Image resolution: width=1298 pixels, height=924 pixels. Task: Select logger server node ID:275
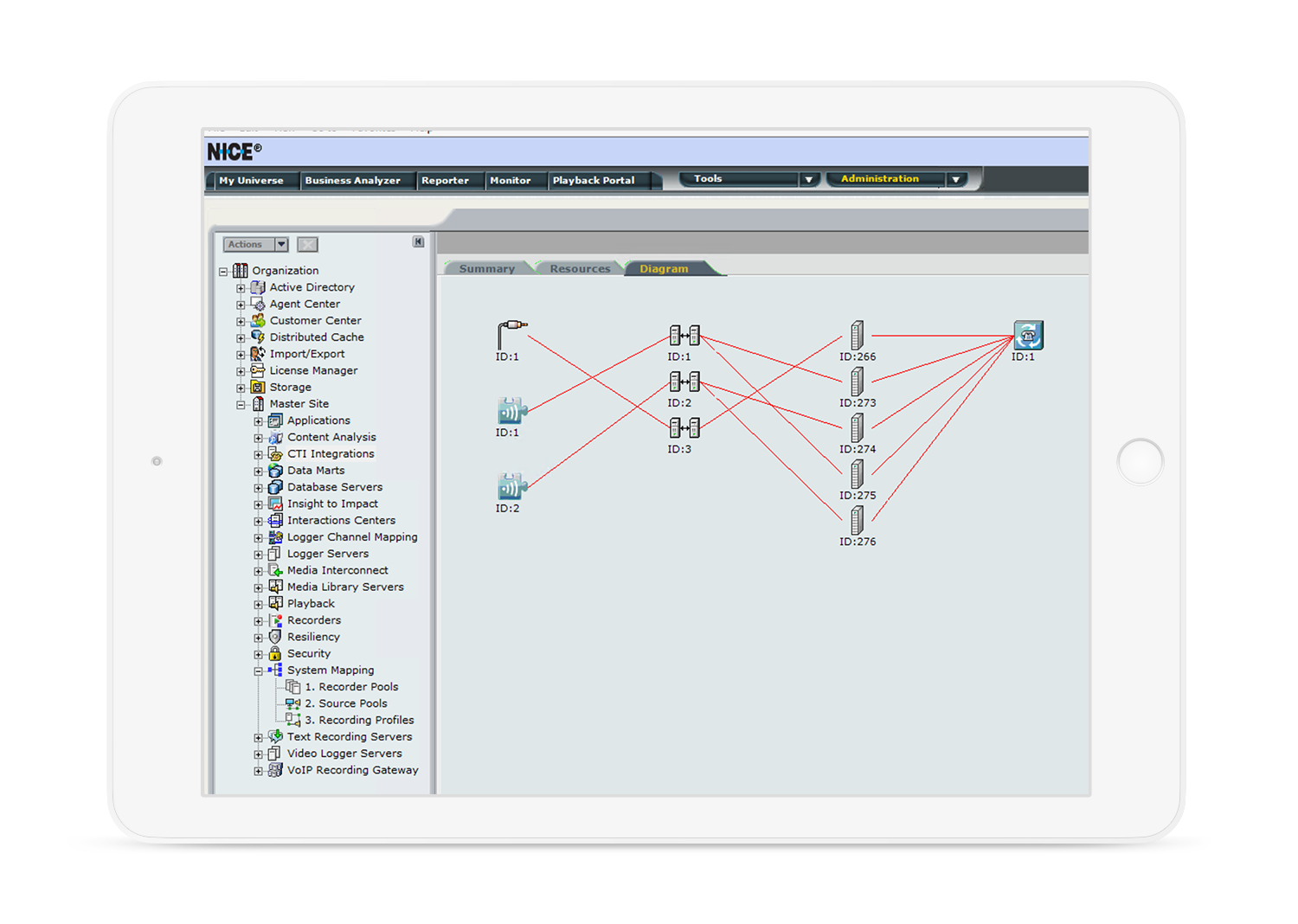coord(857,474)
